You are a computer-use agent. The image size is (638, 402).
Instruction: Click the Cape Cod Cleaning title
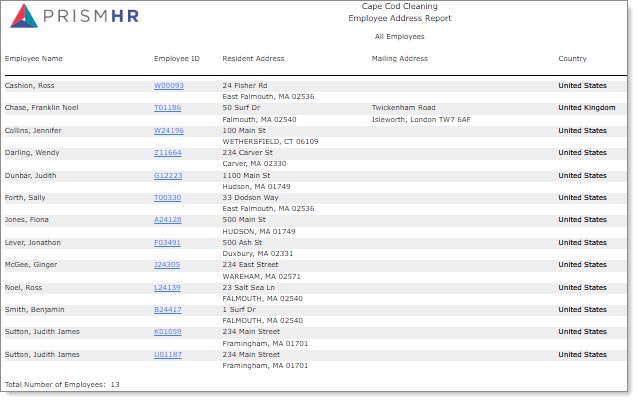pyautogui.click(x=400, y=7)
